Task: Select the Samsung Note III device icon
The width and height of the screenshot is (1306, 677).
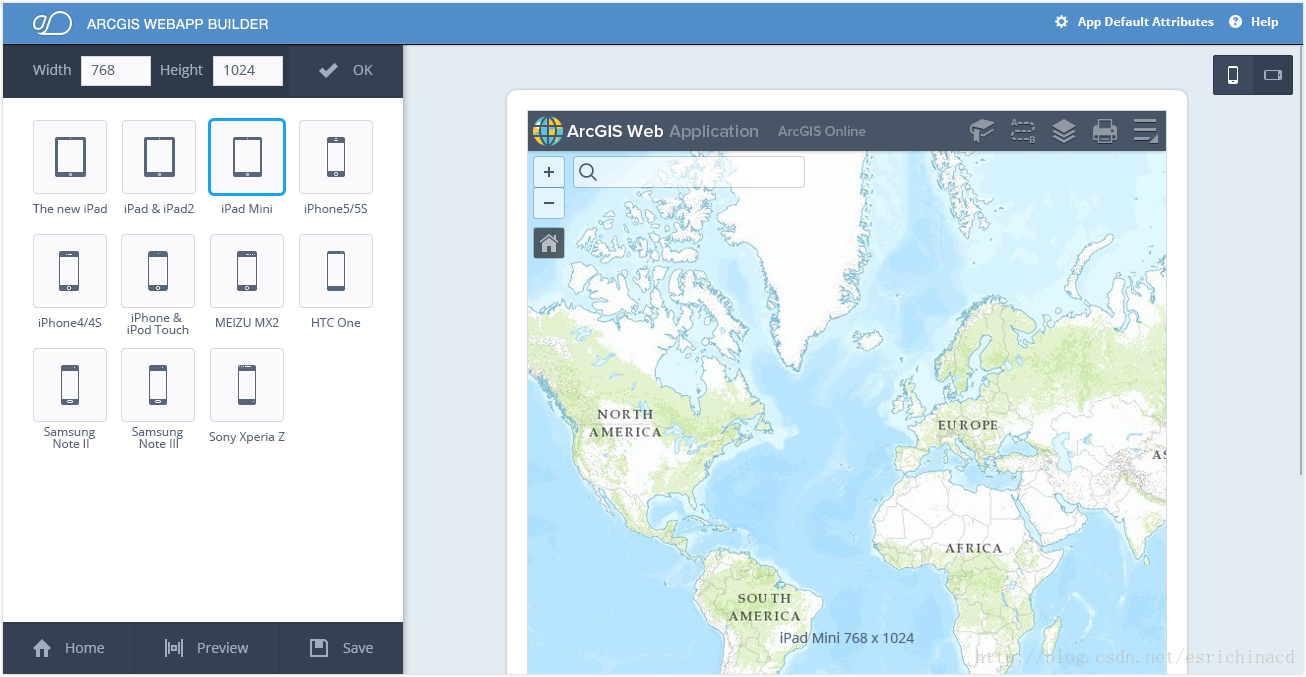Action: [158, 385]
